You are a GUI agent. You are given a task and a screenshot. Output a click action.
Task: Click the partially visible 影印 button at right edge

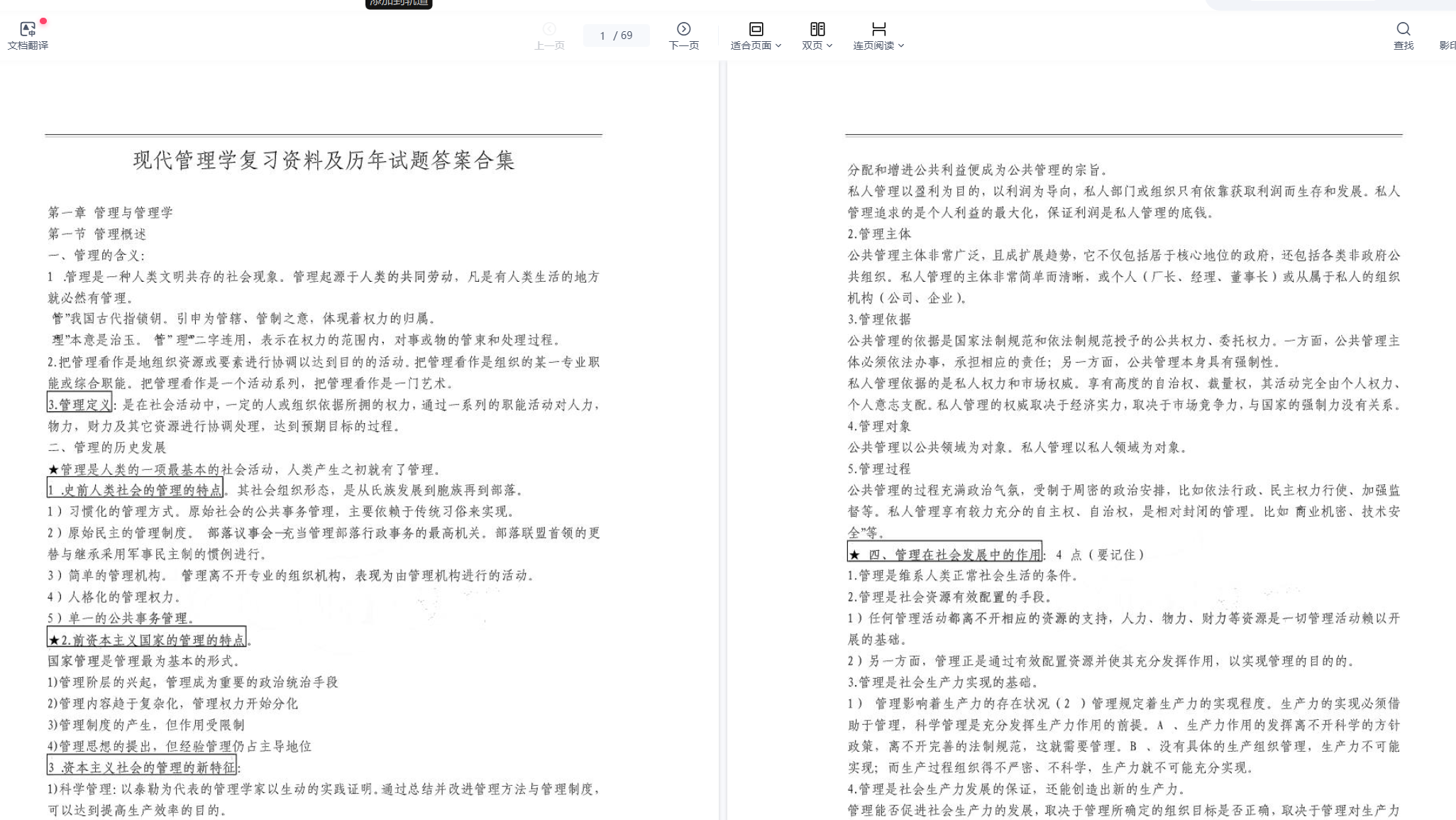click(x=1447, y=45)
